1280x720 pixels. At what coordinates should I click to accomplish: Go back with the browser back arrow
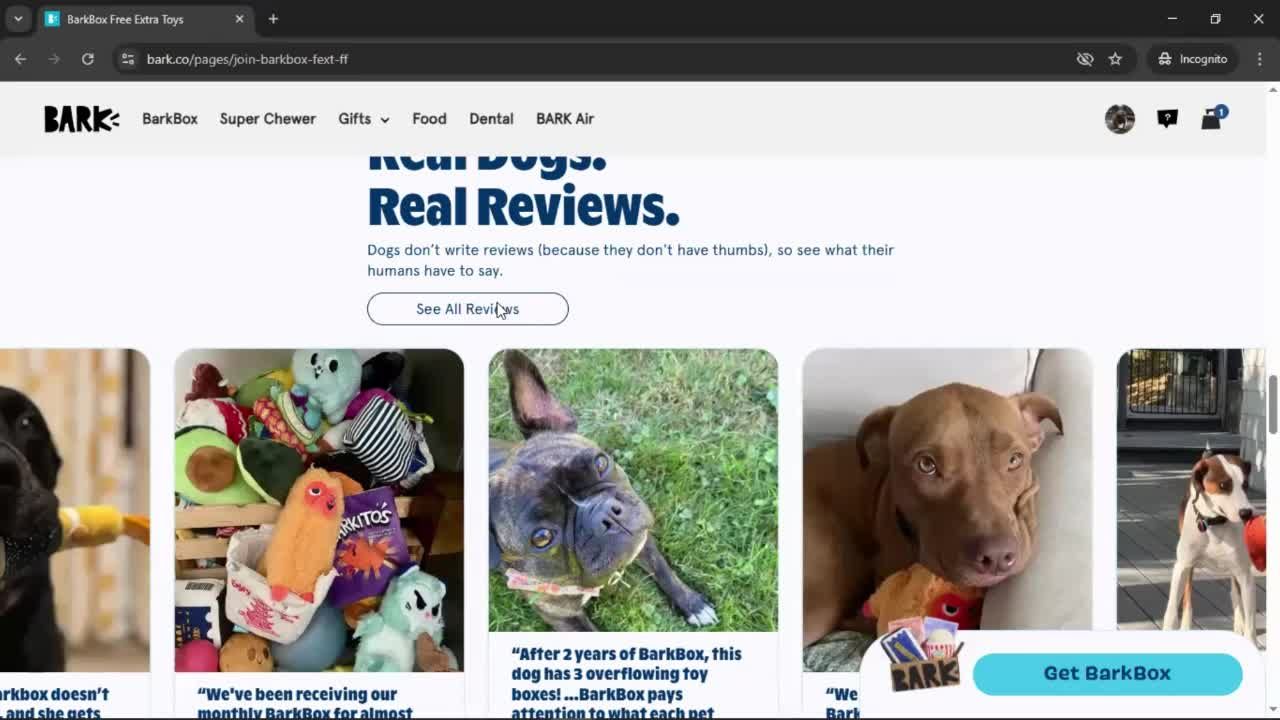tap(20, 59)
